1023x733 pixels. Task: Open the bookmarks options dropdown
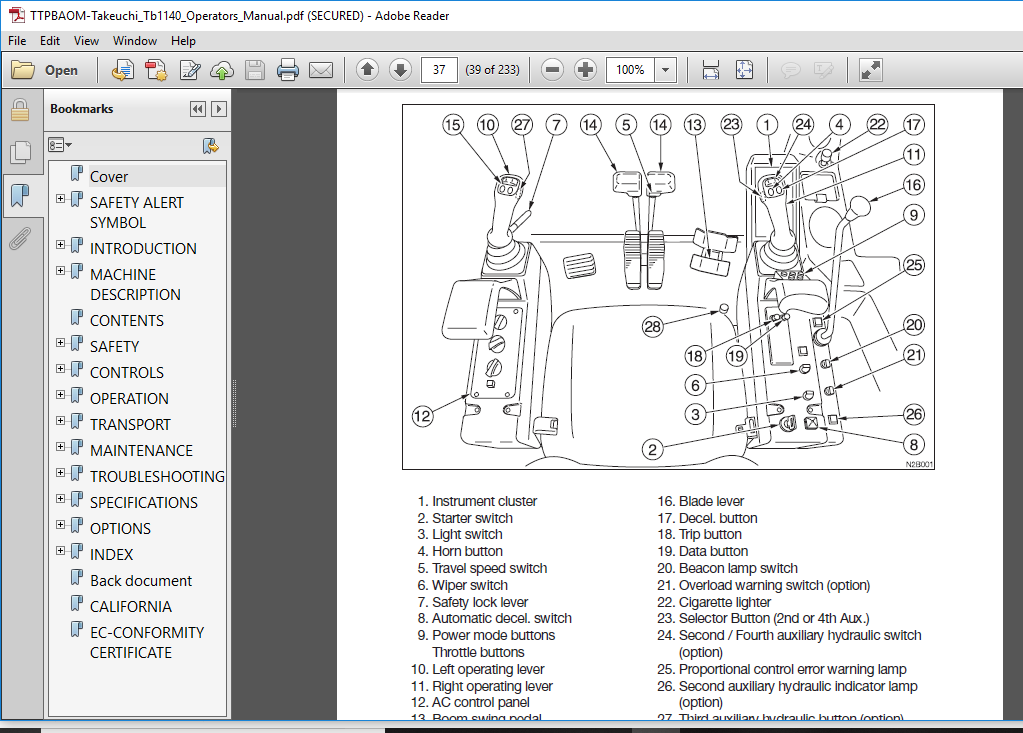pos(61,145)
